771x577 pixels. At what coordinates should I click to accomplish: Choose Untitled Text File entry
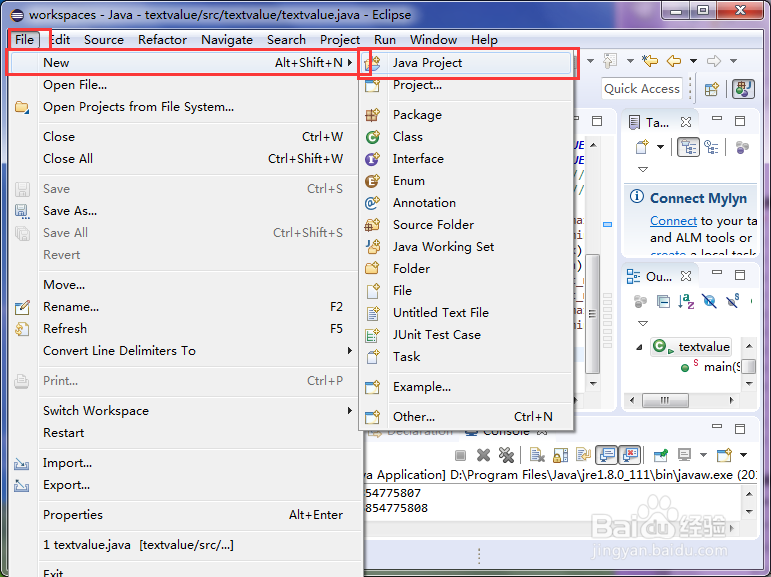466,313
